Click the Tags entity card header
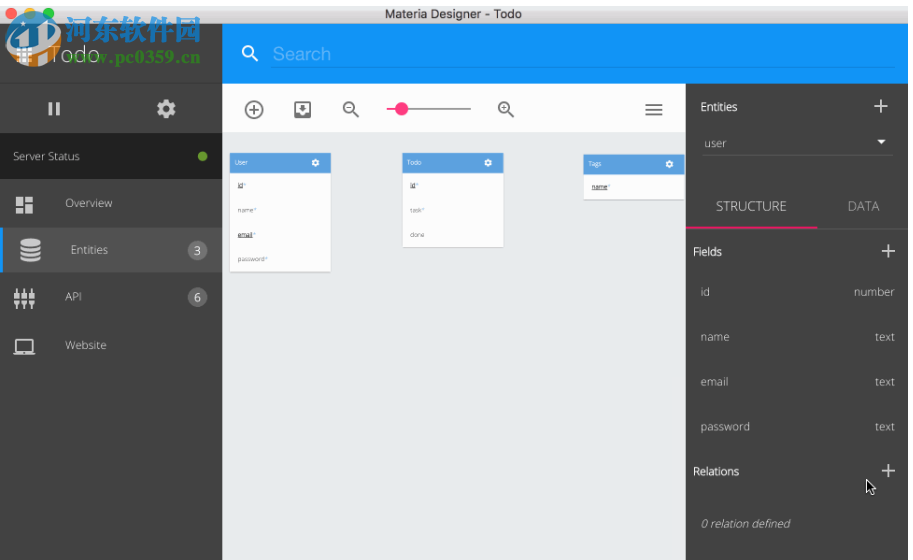 click(x=634, y=164)
